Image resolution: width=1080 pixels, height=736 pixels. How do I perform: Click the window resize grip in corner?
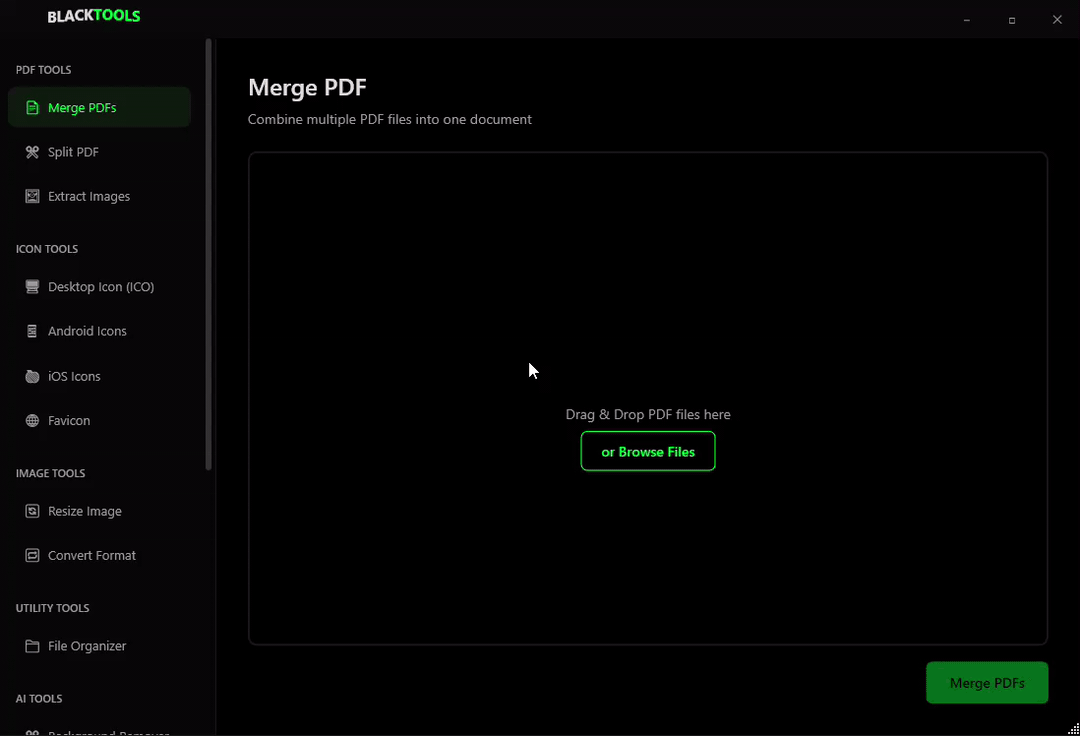tap(1074, 730)
